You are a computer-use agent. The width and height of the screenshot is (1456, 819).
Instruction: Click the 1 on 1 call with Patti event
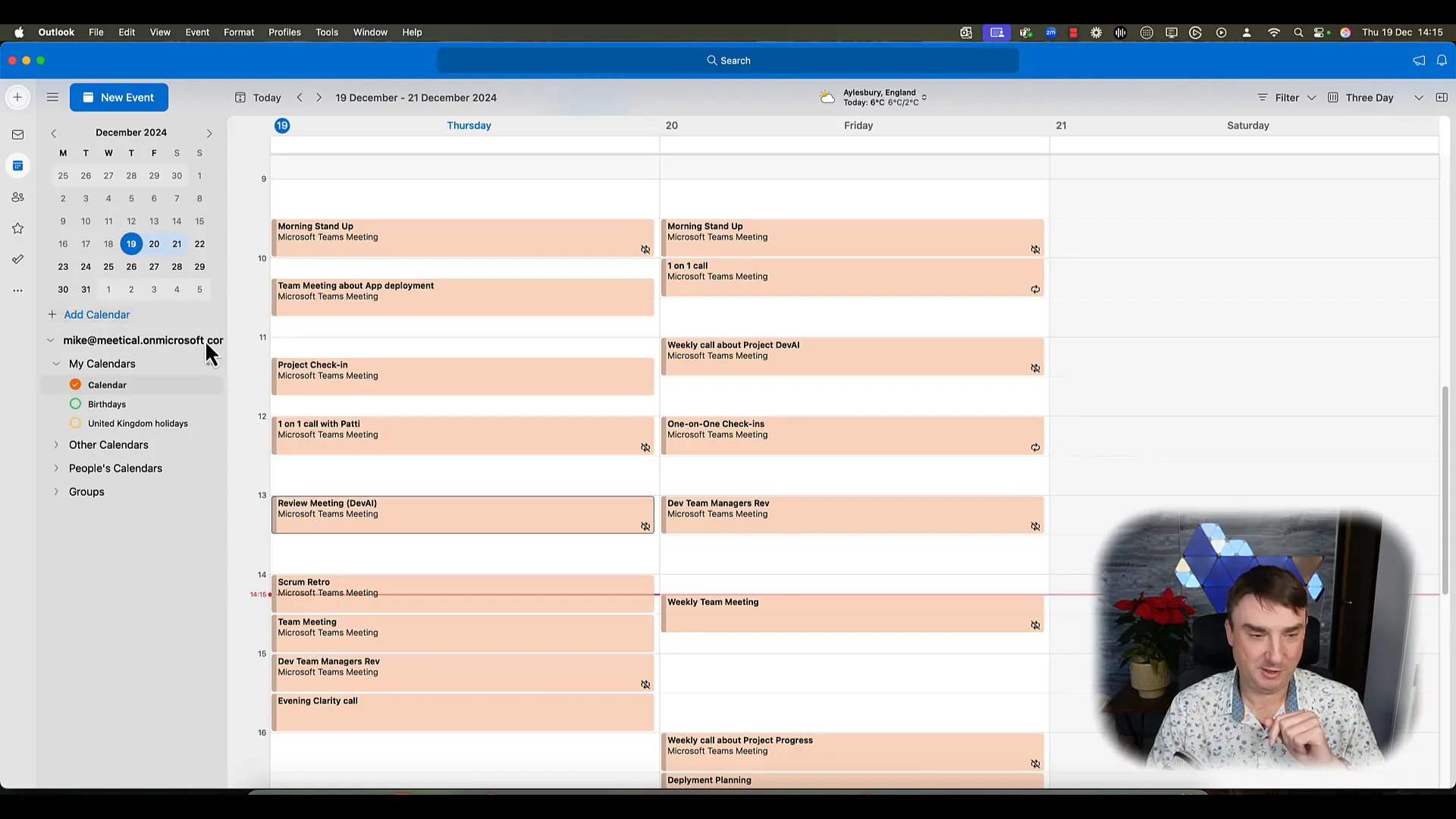pyautogui.click(x=463, y=436)
